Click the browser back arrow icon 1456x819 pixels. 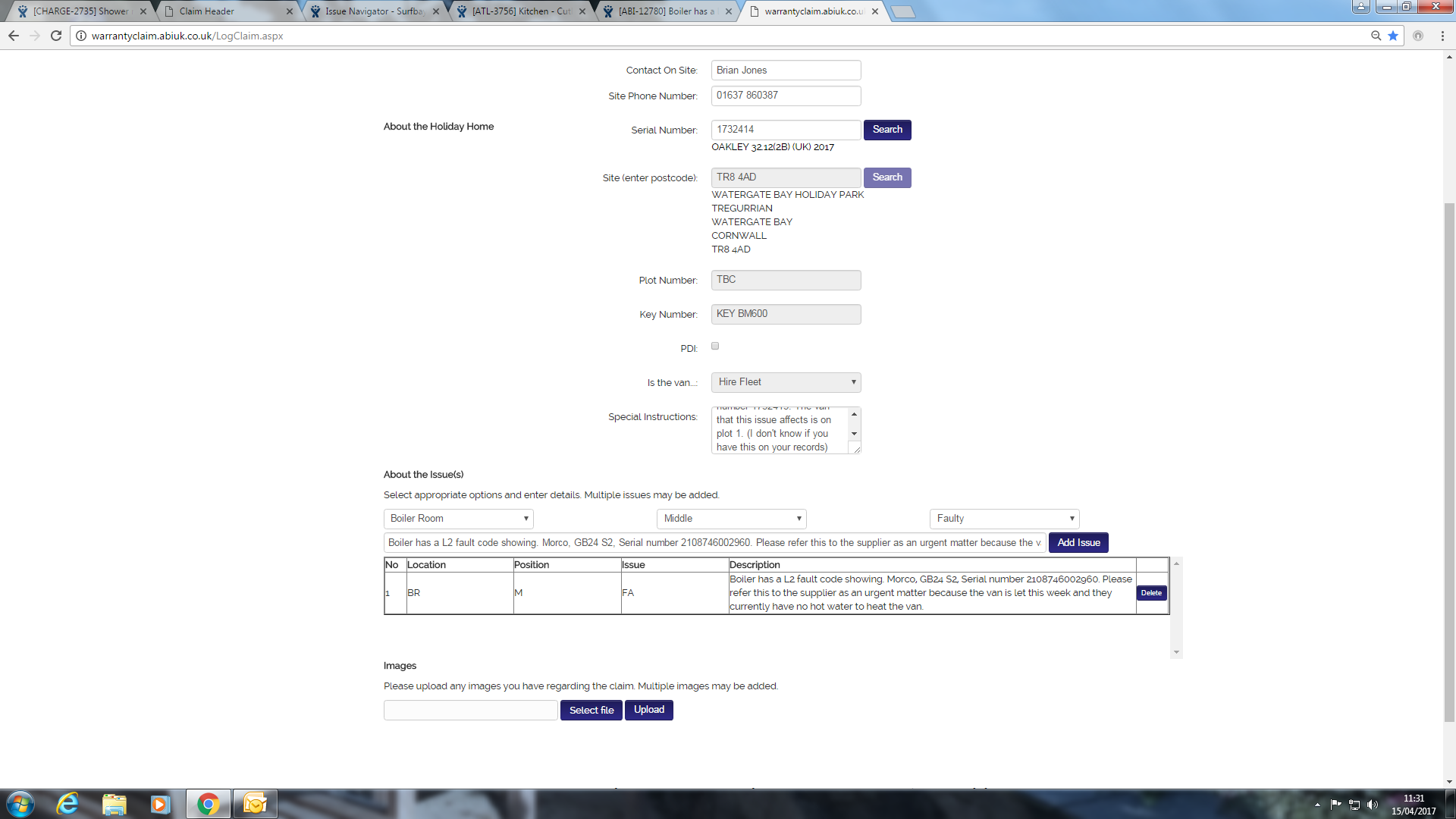click(14, 36)
